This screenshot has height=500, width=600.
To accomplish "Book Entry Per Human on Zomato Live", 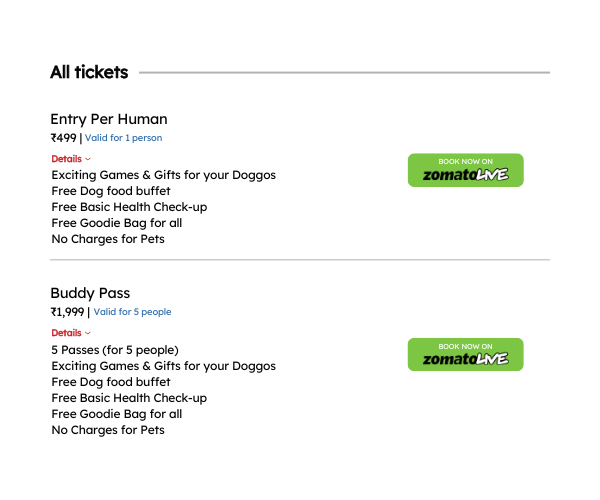I will coord(465,170).
